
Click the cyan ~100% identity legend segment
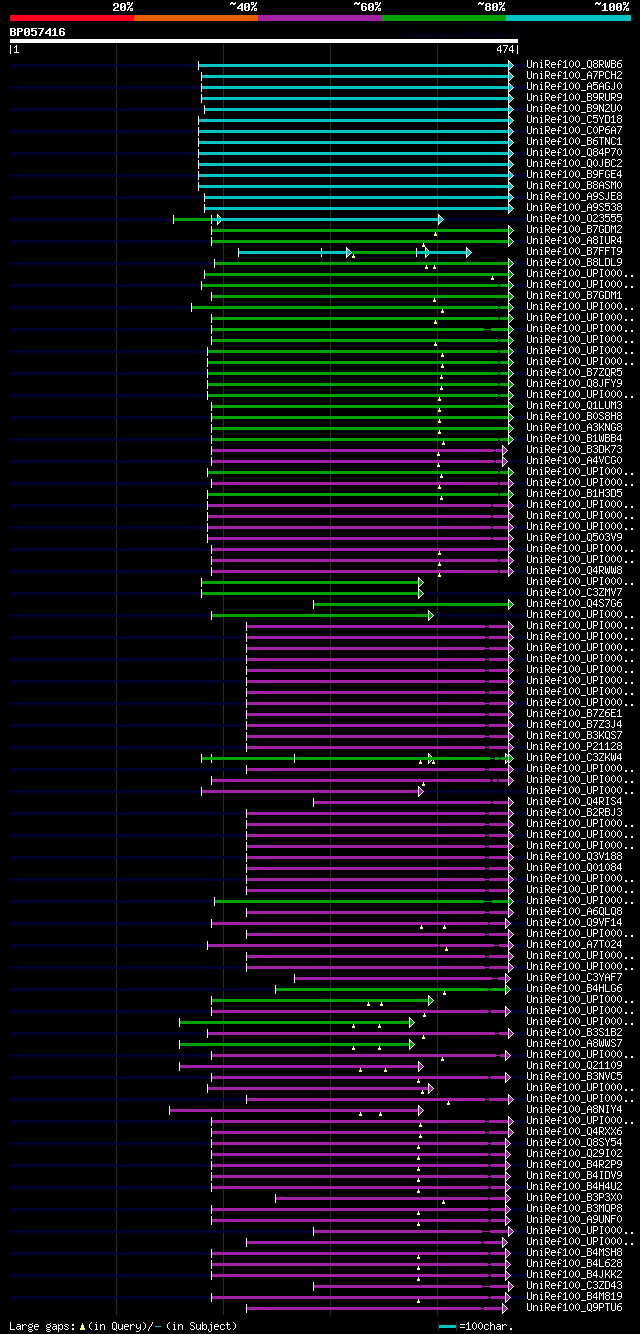click(x=568, y=18)
